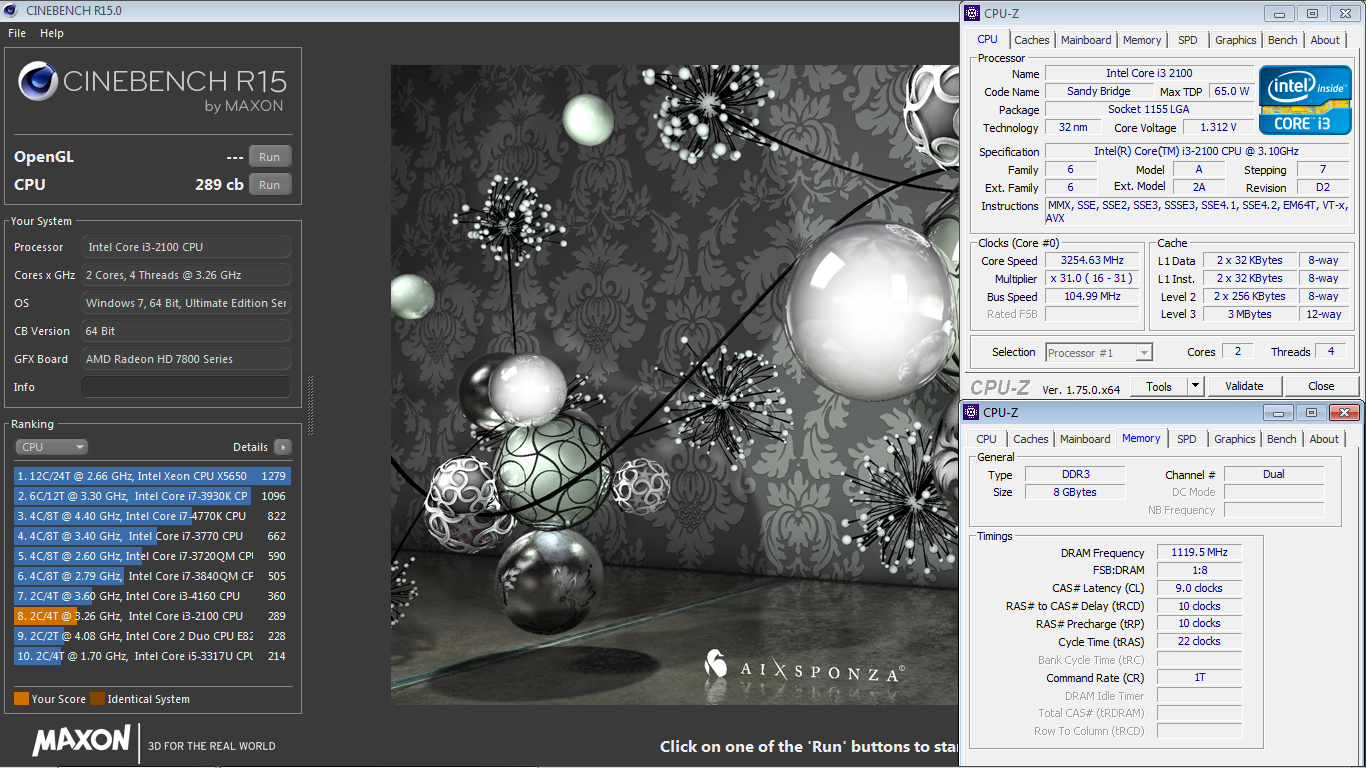Open the Tools dropdown arrow in CPU-Z
The width and height of the screenshot is (1366, 768).
coord(1195,386)
